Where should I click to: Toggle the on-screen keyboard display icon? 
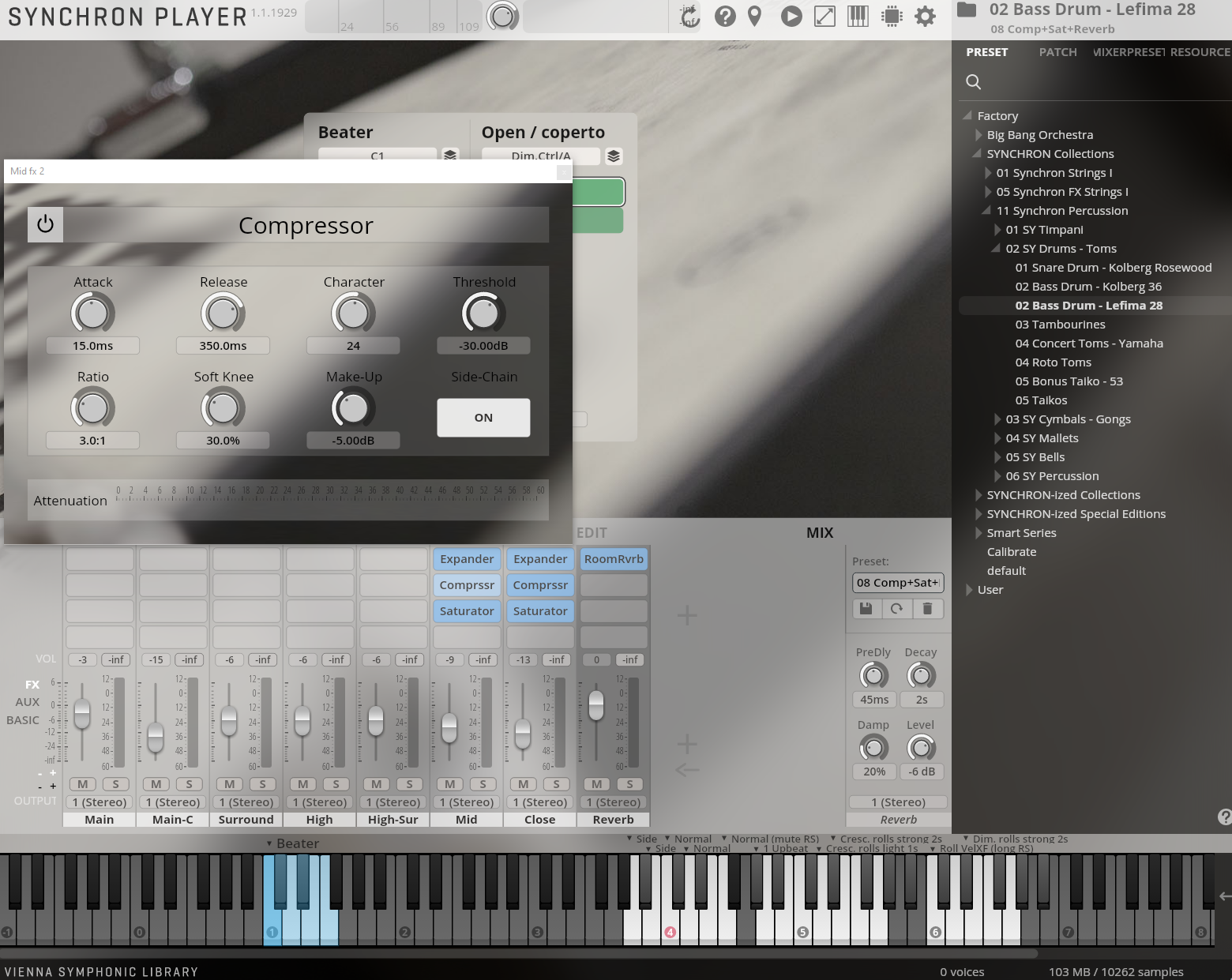tap(858, 16)
